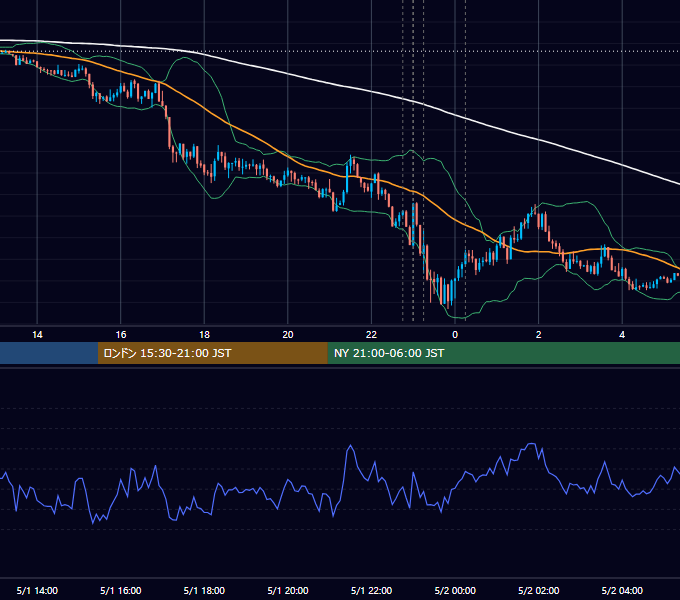Click the 5/1 14:00 date label

[37, 590]
